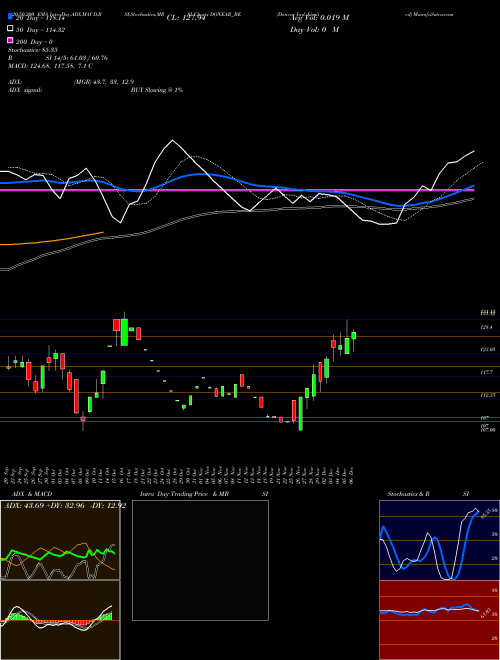
Task: Click the 'Intra Day Trading Price & MR' title
Action: click(x=184, y=494)
